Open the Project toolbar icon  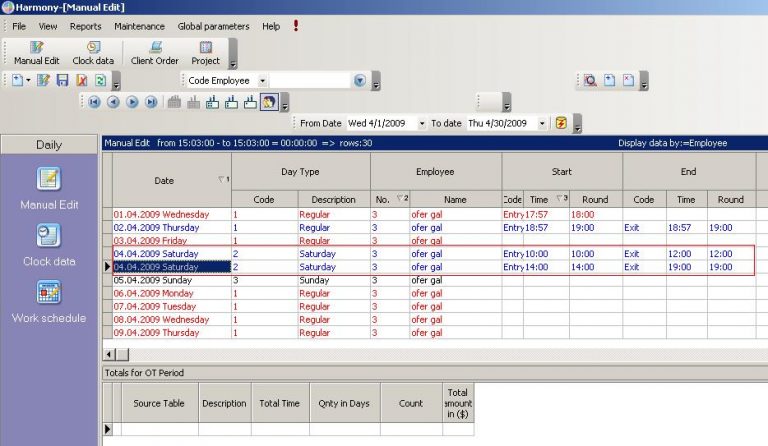206,47
